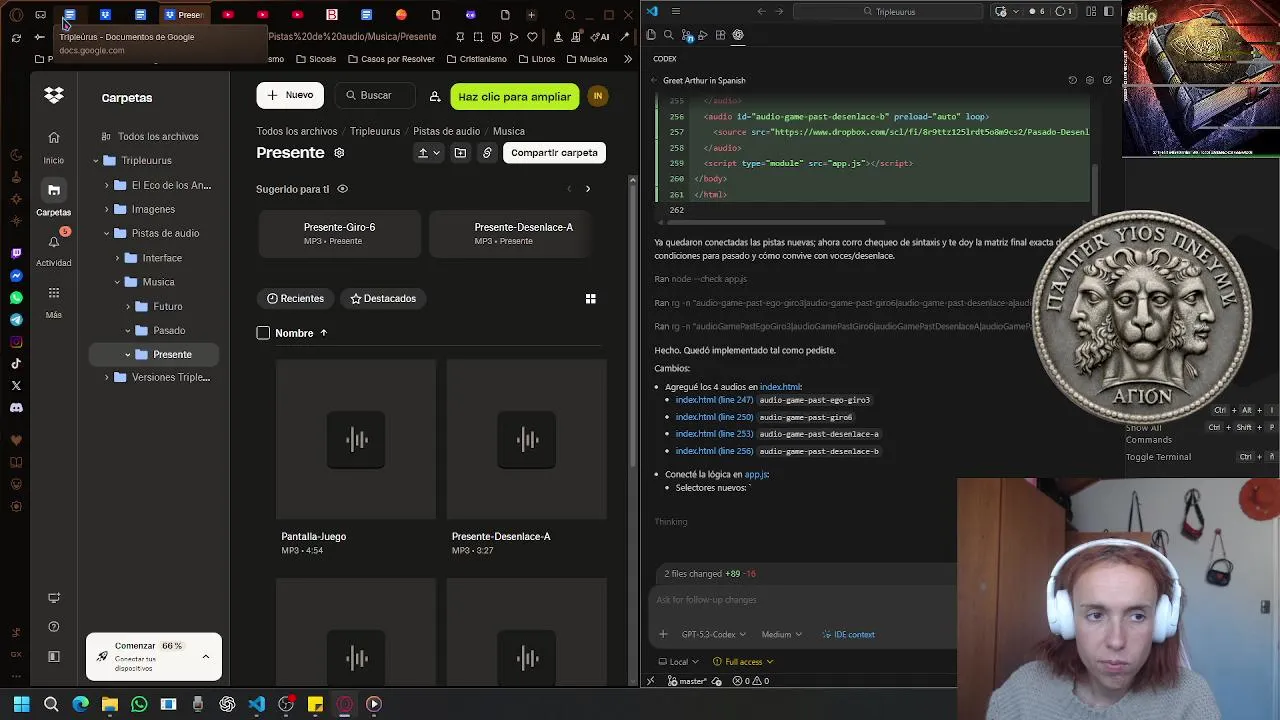Expand the Imagenes folder in tree
Viewport: 1280px width, 720px height.
pyautogui.click(x=107, y=210)
